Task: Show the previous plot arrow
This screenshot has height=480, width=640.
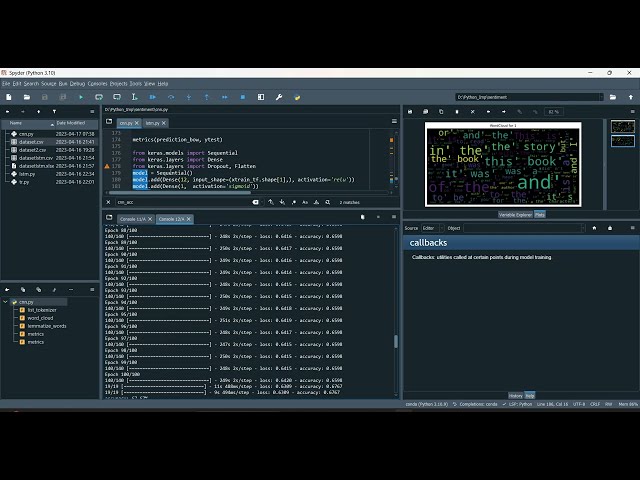Action: pyautogui.click(x=488, y=112)
